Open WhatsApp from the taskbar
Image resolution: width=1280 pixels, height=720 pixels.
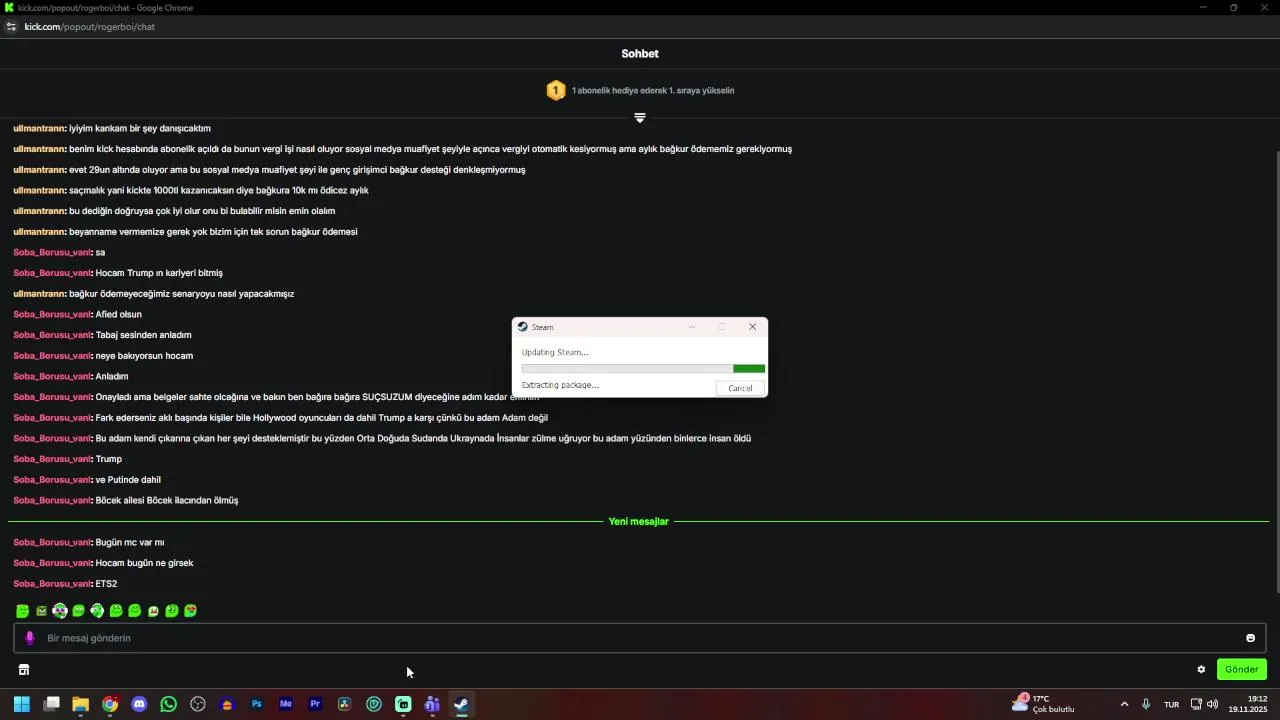168,704
